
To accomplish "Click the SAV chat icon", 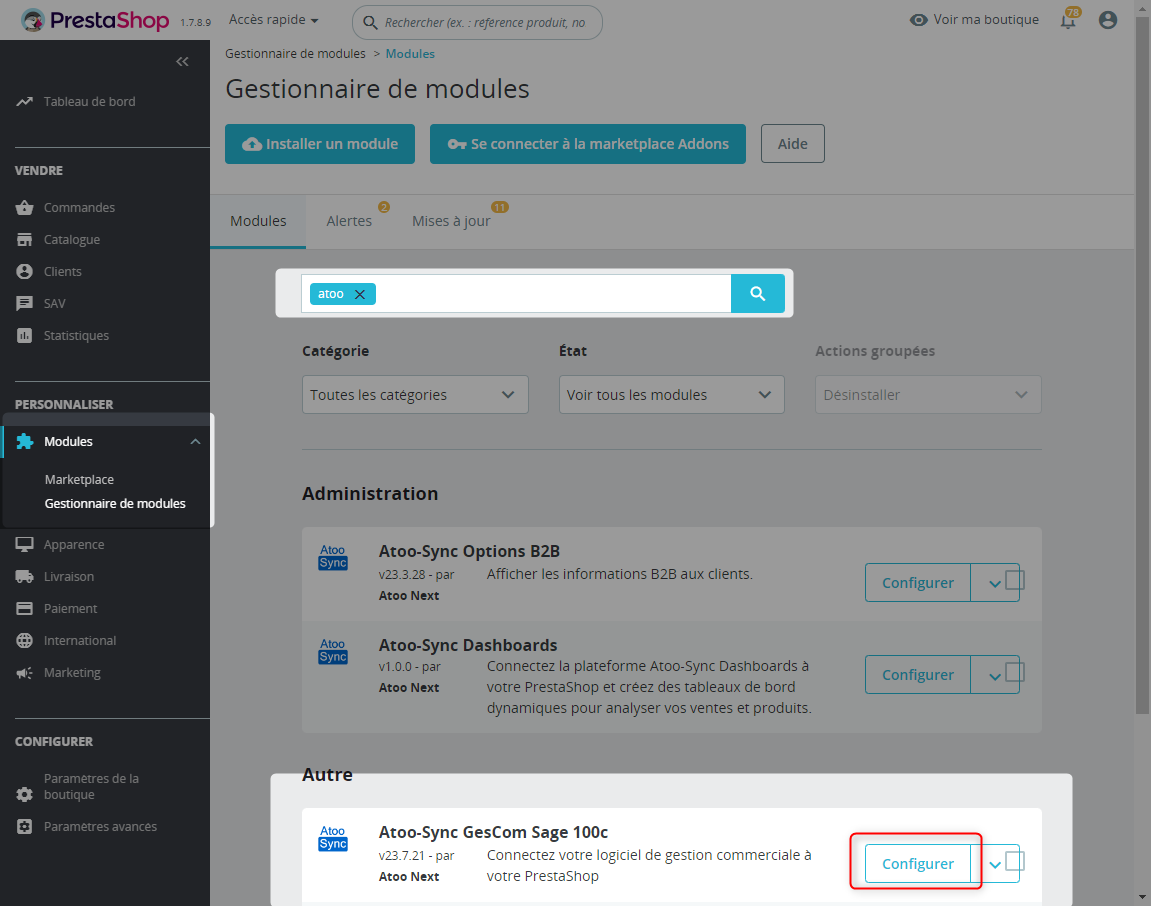I will 24,303.
